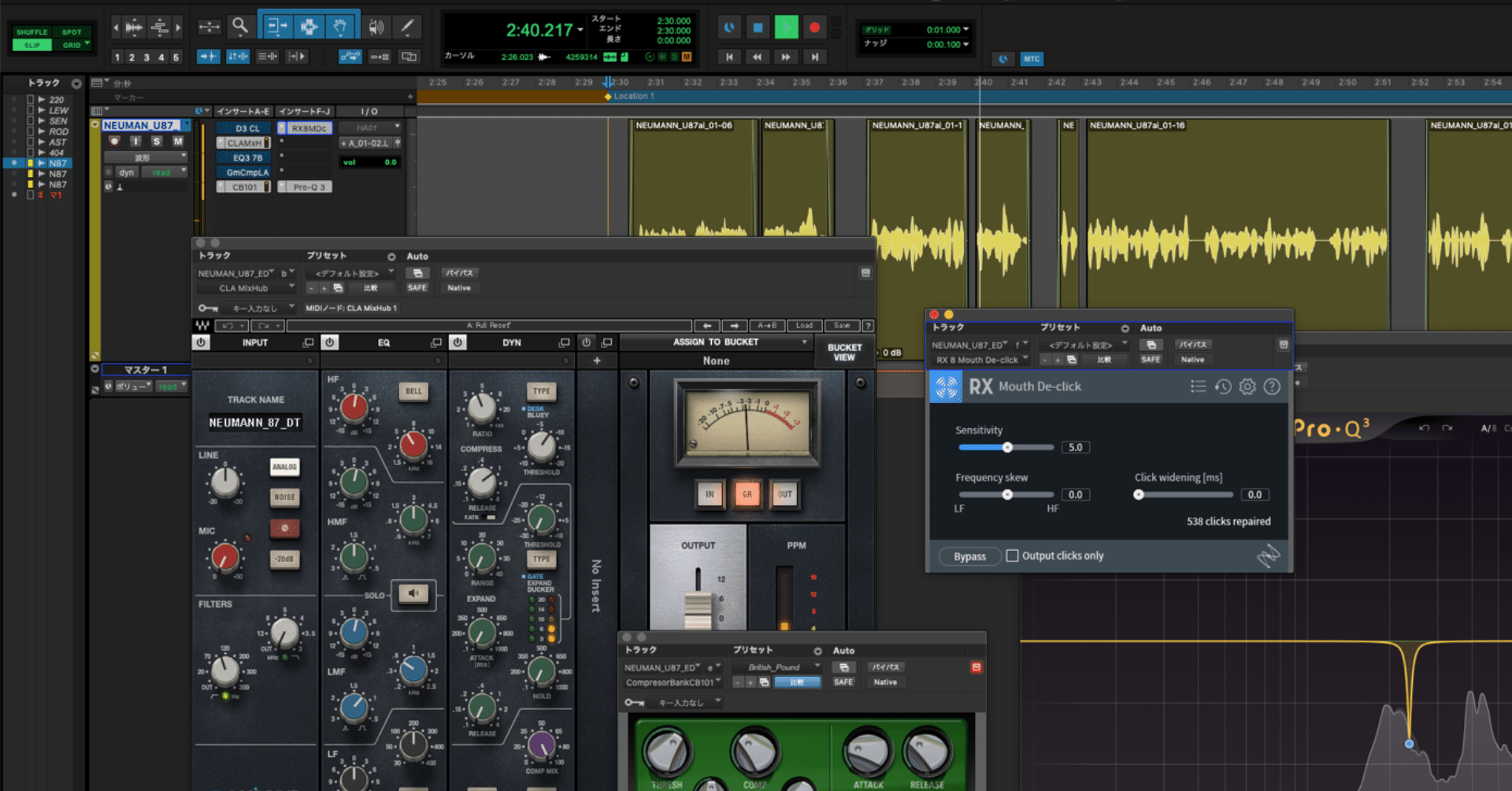Select the SEN track in track list
This screenshot has height=791, width=1512.
[x=58, y=121]
